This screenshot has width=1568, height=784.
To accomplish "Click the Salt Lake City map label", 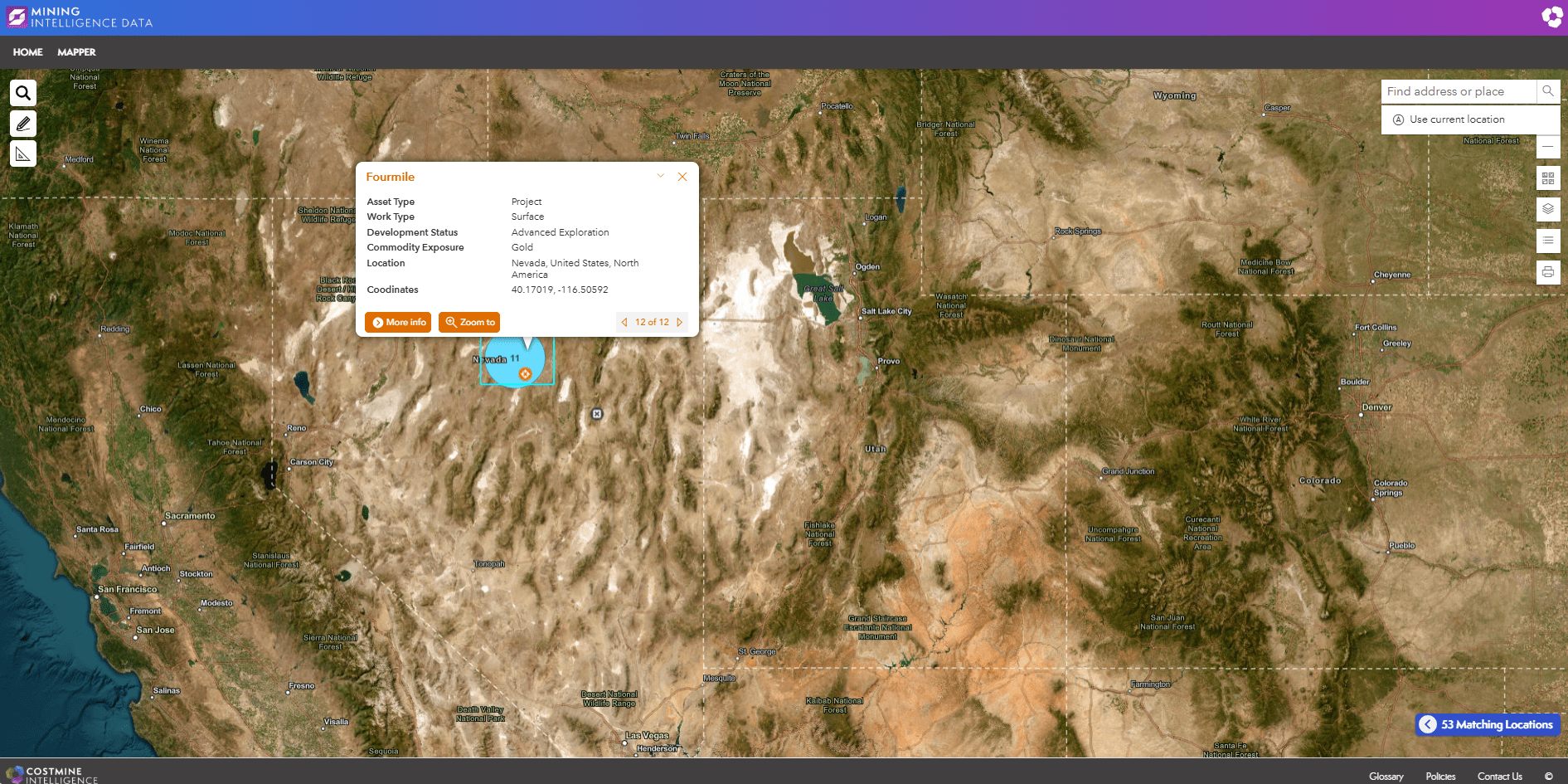I will 886,311.
